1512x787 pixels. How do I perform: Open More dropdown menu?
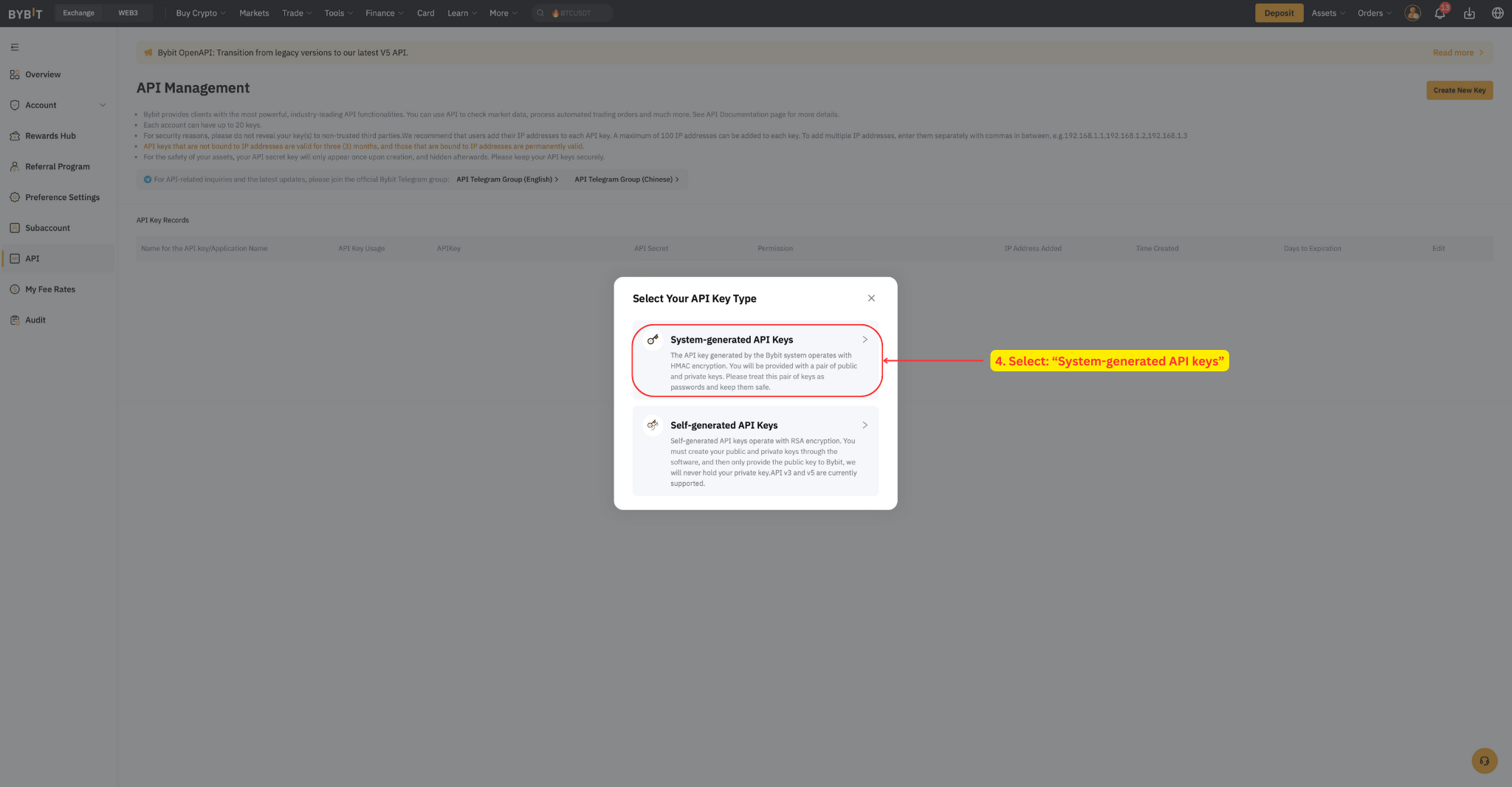point(503,13)
